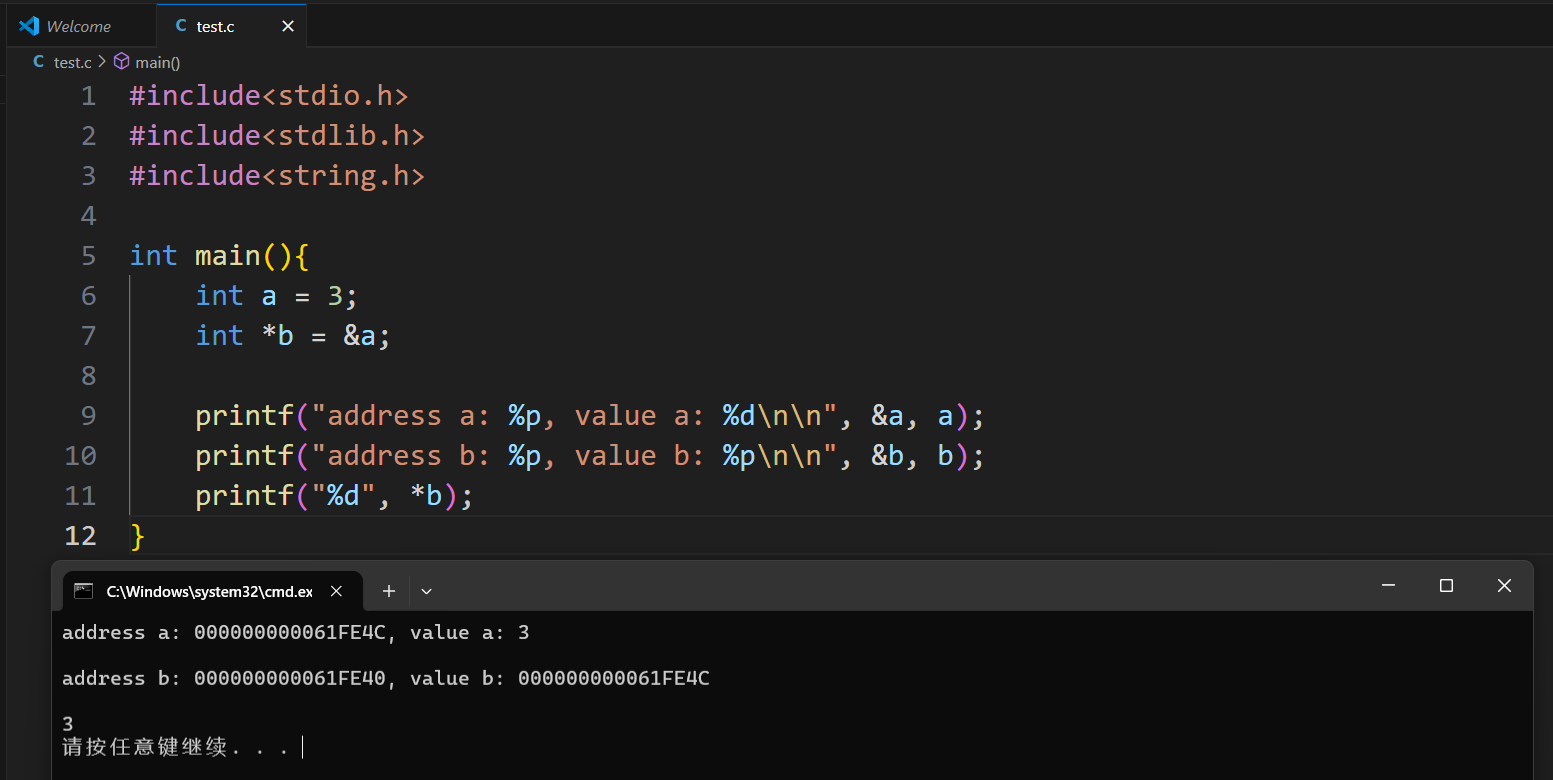
Task: Open main() breadcrumb symbol dropdown
Action: (157, 62)
